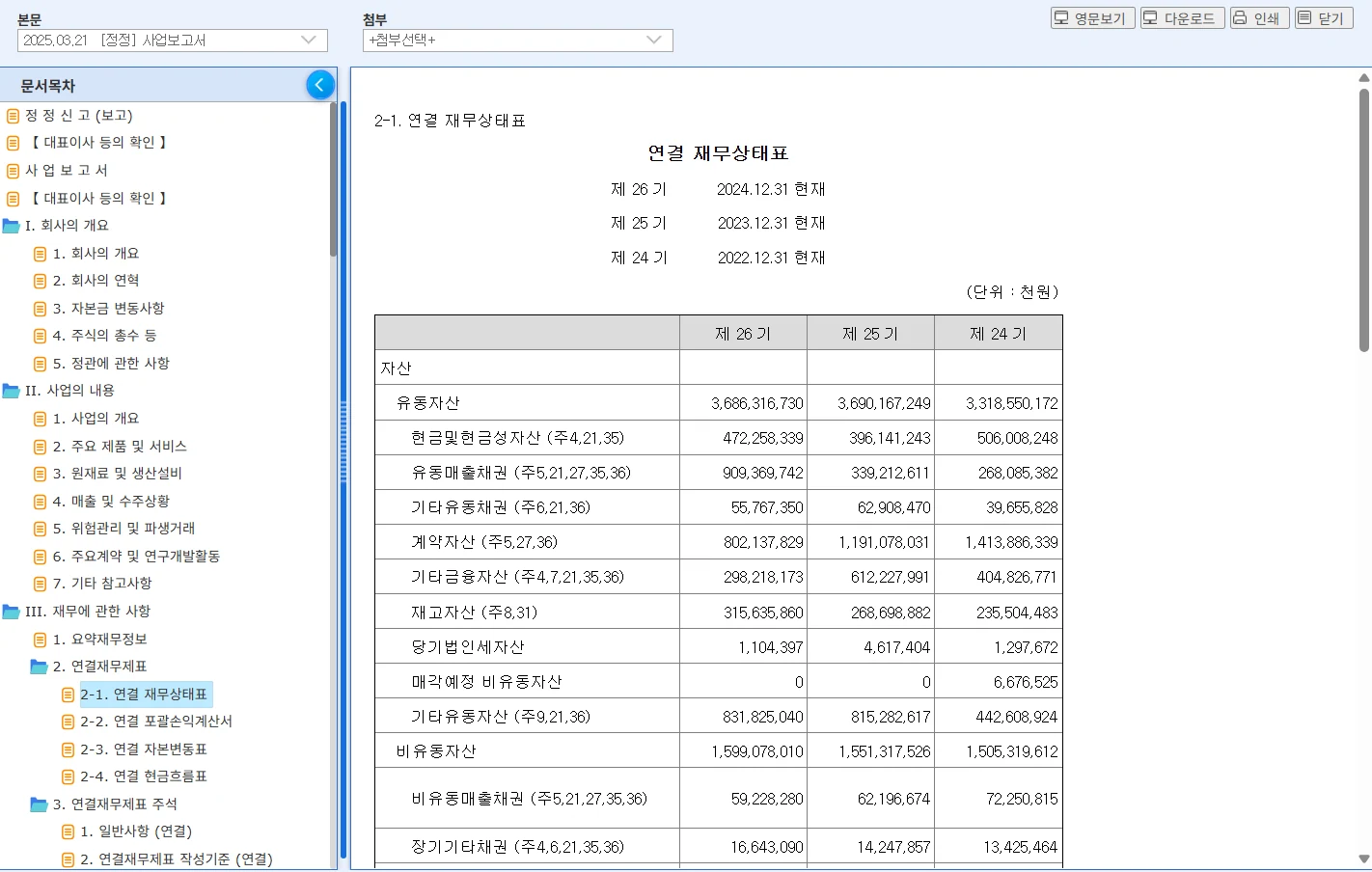Click the printer icon on 인쇄
The width and height of the screenshot is (1372, 872).
[x=1240, y=18]
